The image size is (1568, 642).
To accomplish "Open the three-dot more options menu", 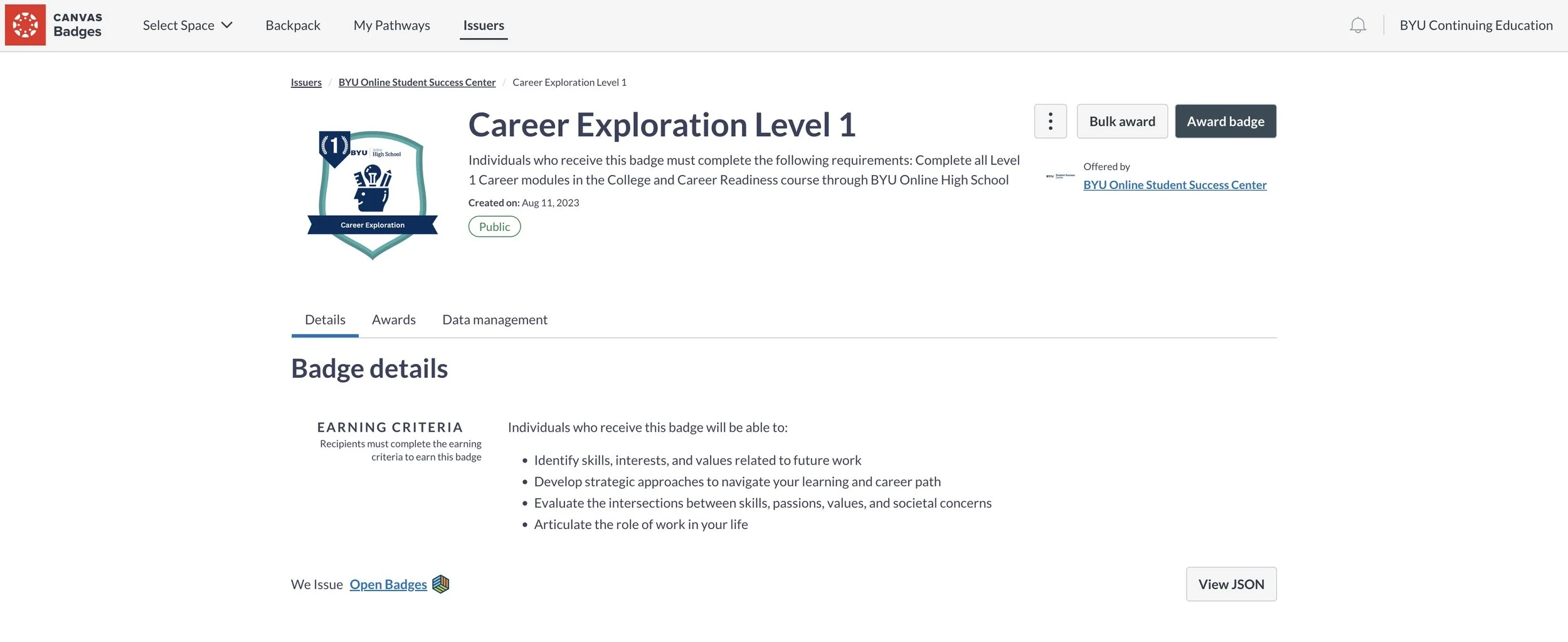I will tap(1050, 121).
